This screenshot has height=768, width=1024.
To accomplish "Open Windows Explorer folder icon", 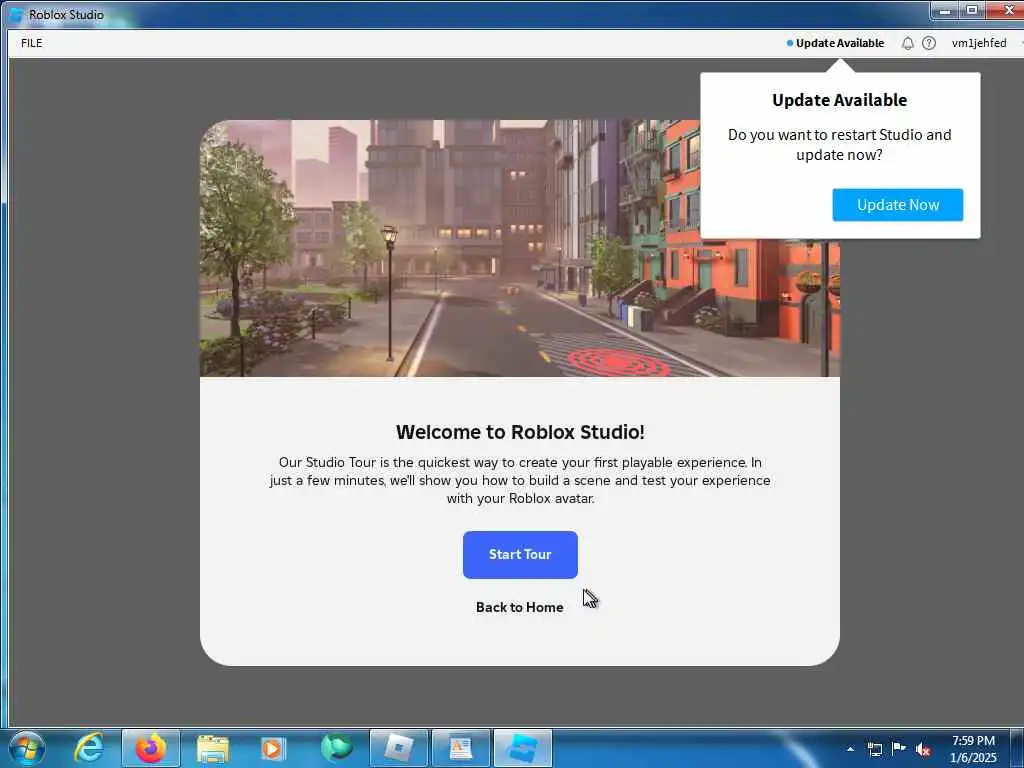I will click(212, 748).
